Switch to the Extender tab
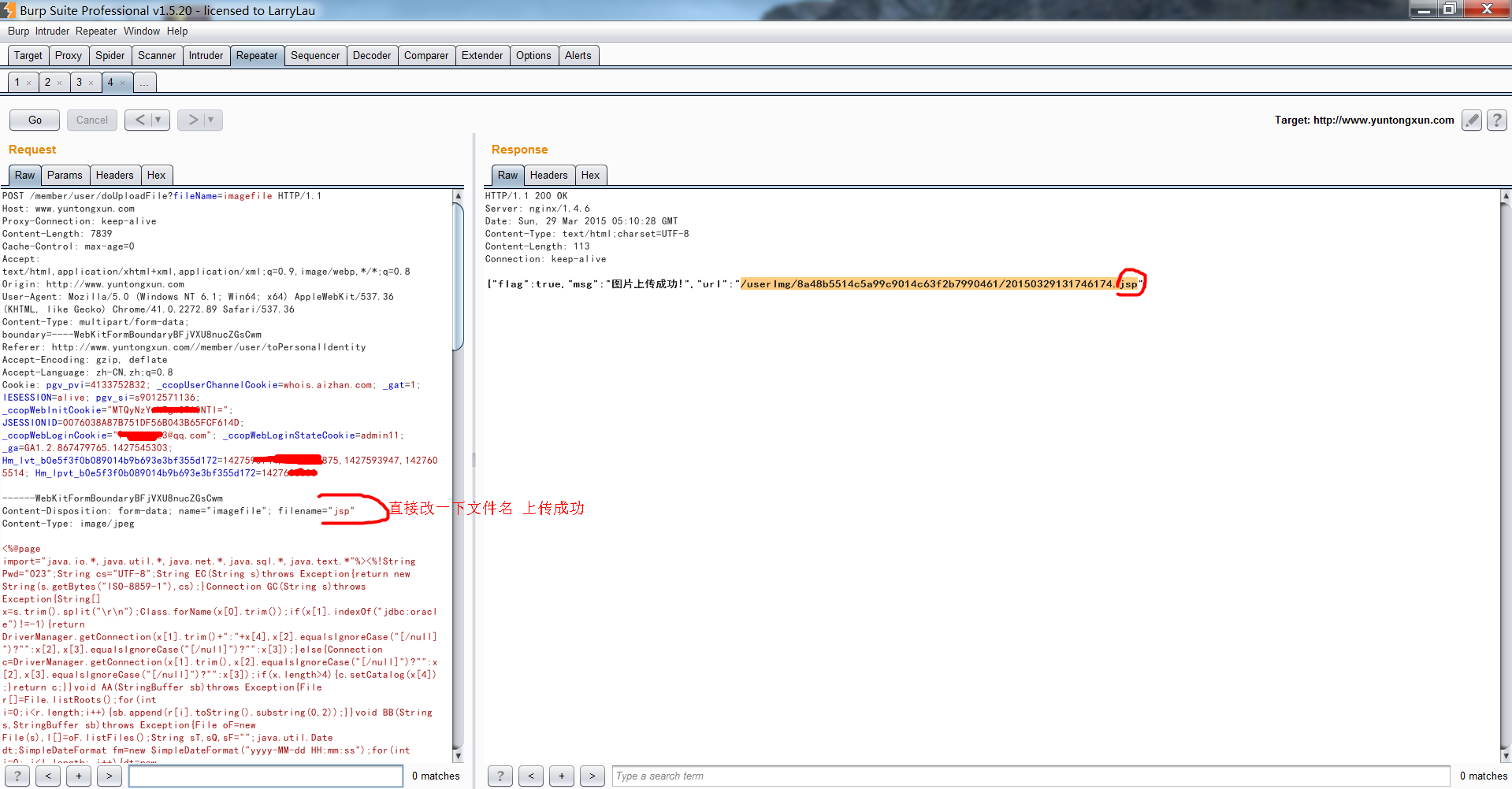The image size is (1512, 789). (482, 56)
